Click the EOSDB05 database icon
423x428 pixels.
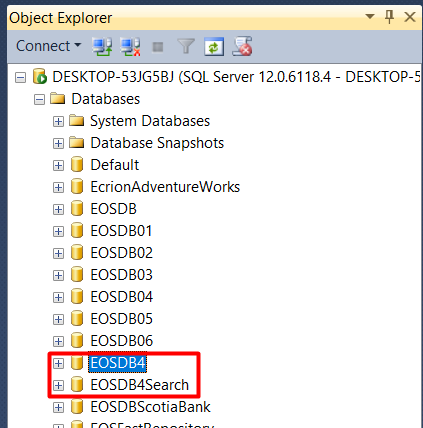pyautogui.click(x=77, y=319)
